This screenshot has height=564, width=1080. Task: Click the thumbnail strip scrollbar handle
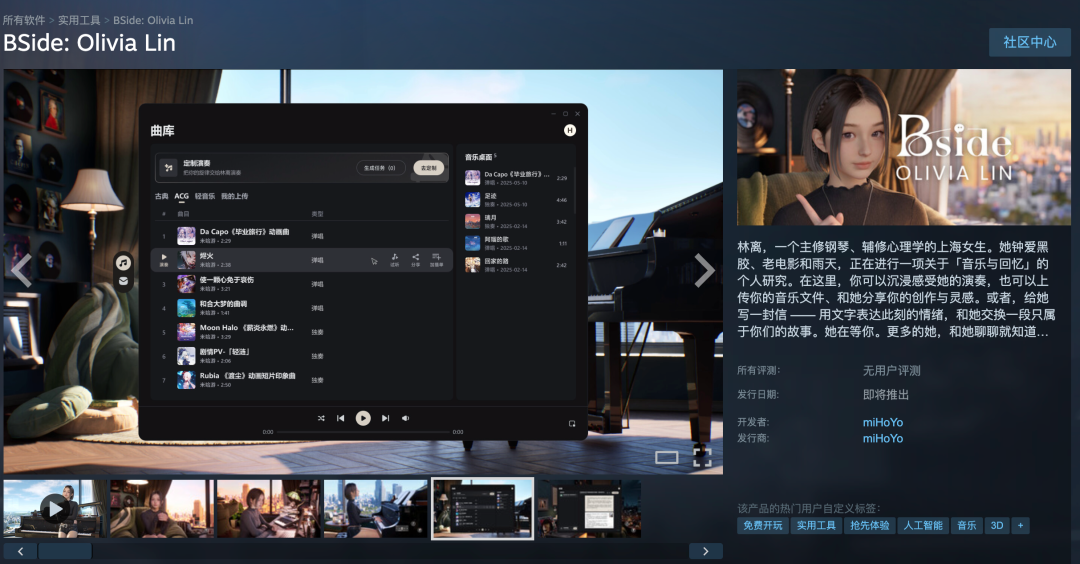(x=65, y=551)
